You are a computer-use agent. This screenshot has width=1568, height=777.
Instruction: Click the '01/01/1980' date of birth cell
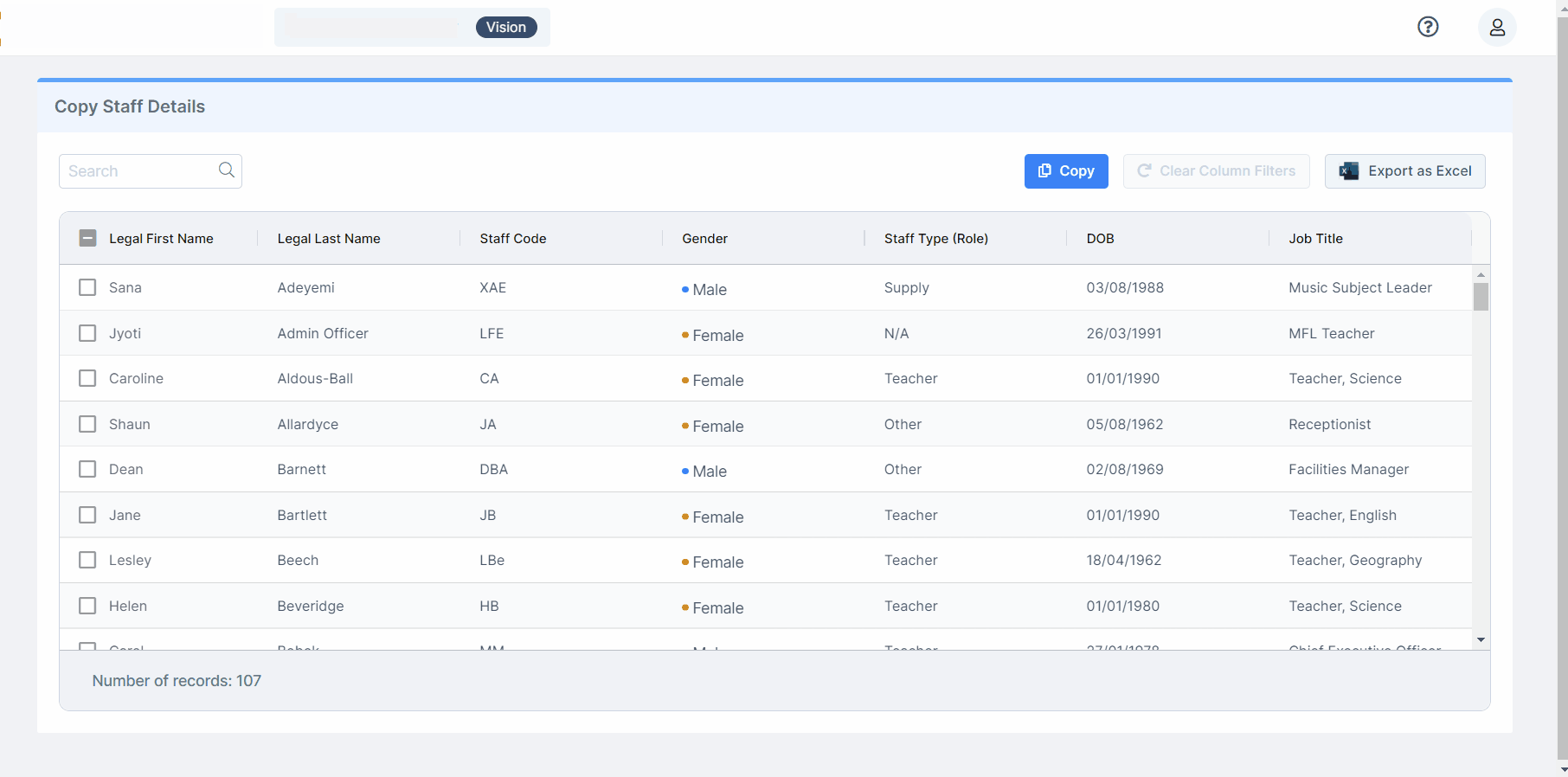tap(1123, 606)
